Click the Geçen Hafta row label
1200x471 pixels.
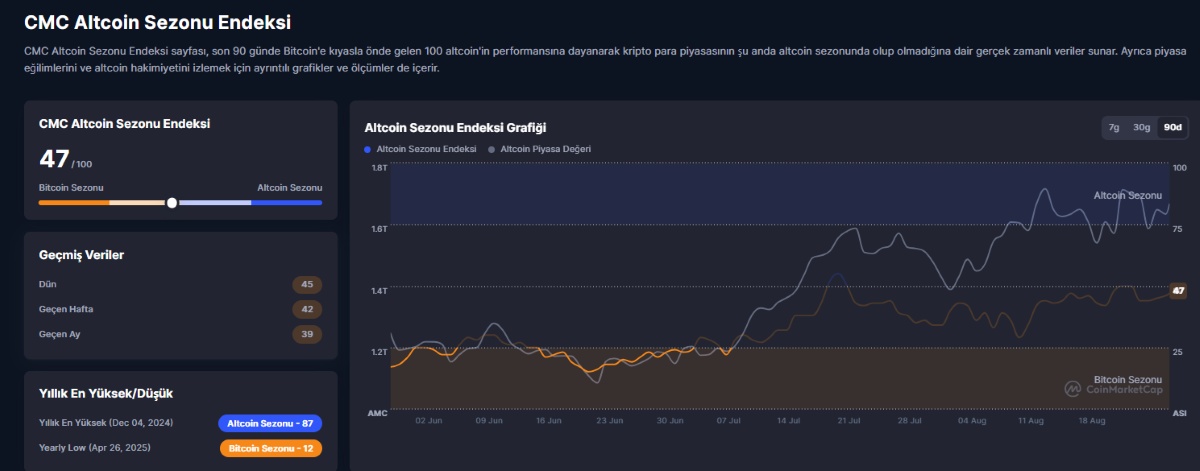point(66,309)
